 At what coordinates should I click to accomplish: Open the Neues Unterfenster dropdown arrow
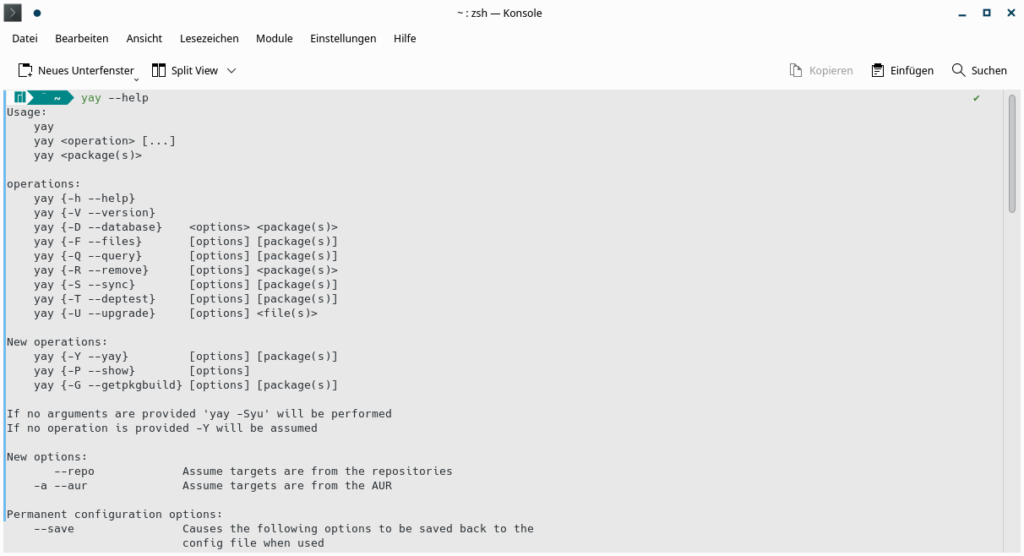tap(136, 79)
